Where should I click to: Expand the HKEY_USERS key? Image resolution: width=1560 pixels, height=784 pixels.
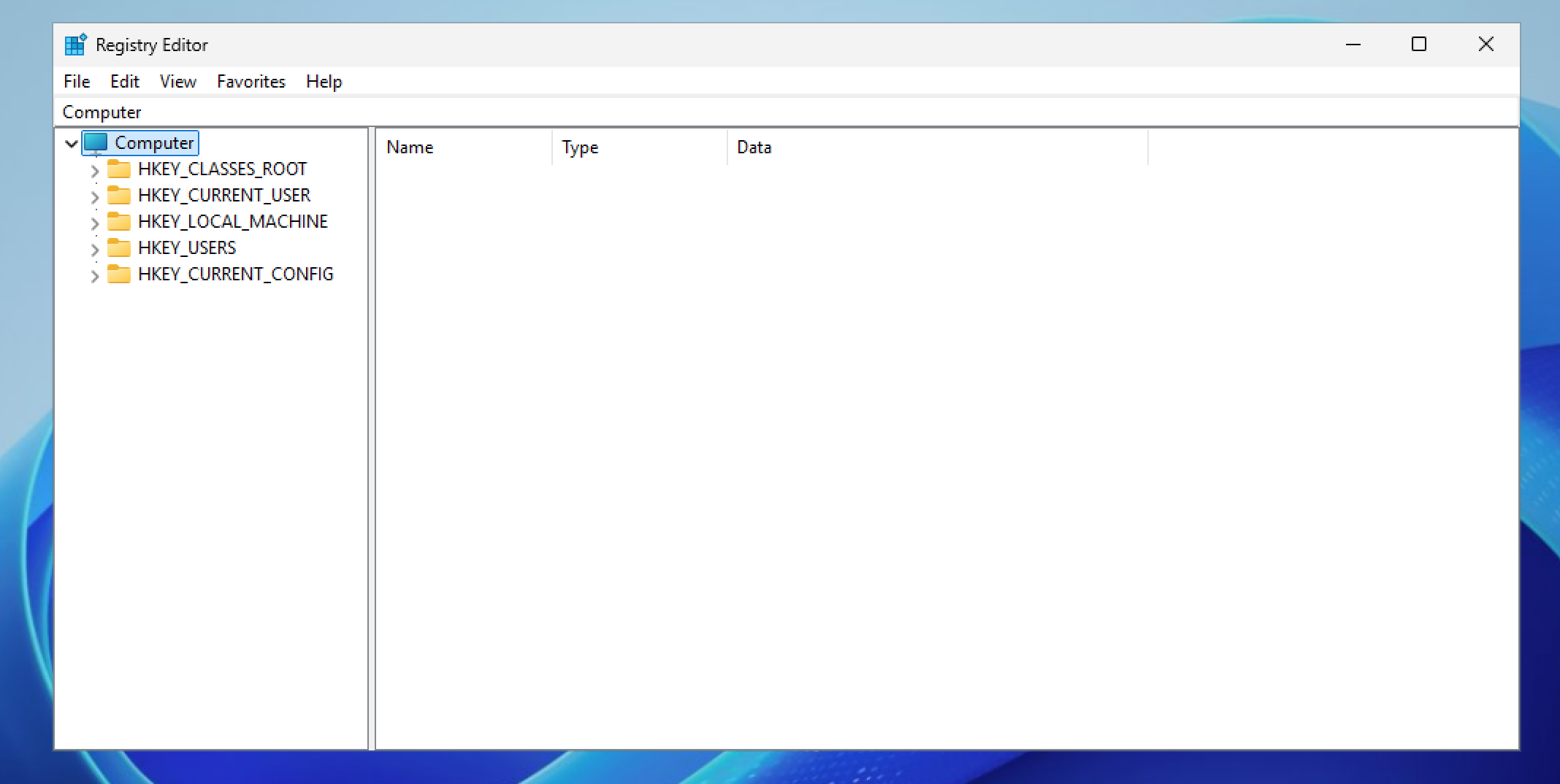click(95, 250)
